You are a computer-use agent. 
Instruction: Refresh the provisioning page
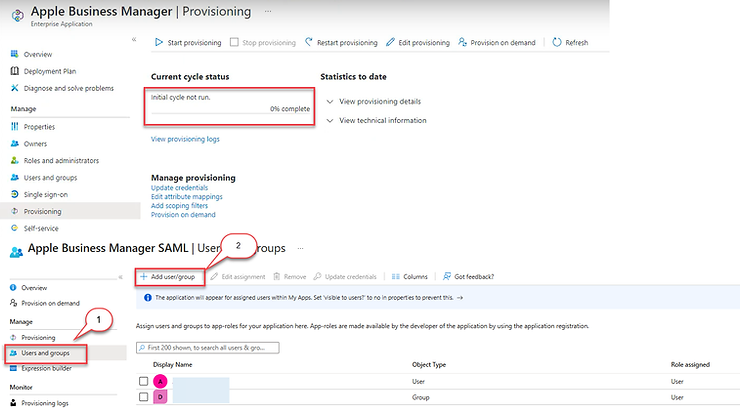[x=570, y=42]
